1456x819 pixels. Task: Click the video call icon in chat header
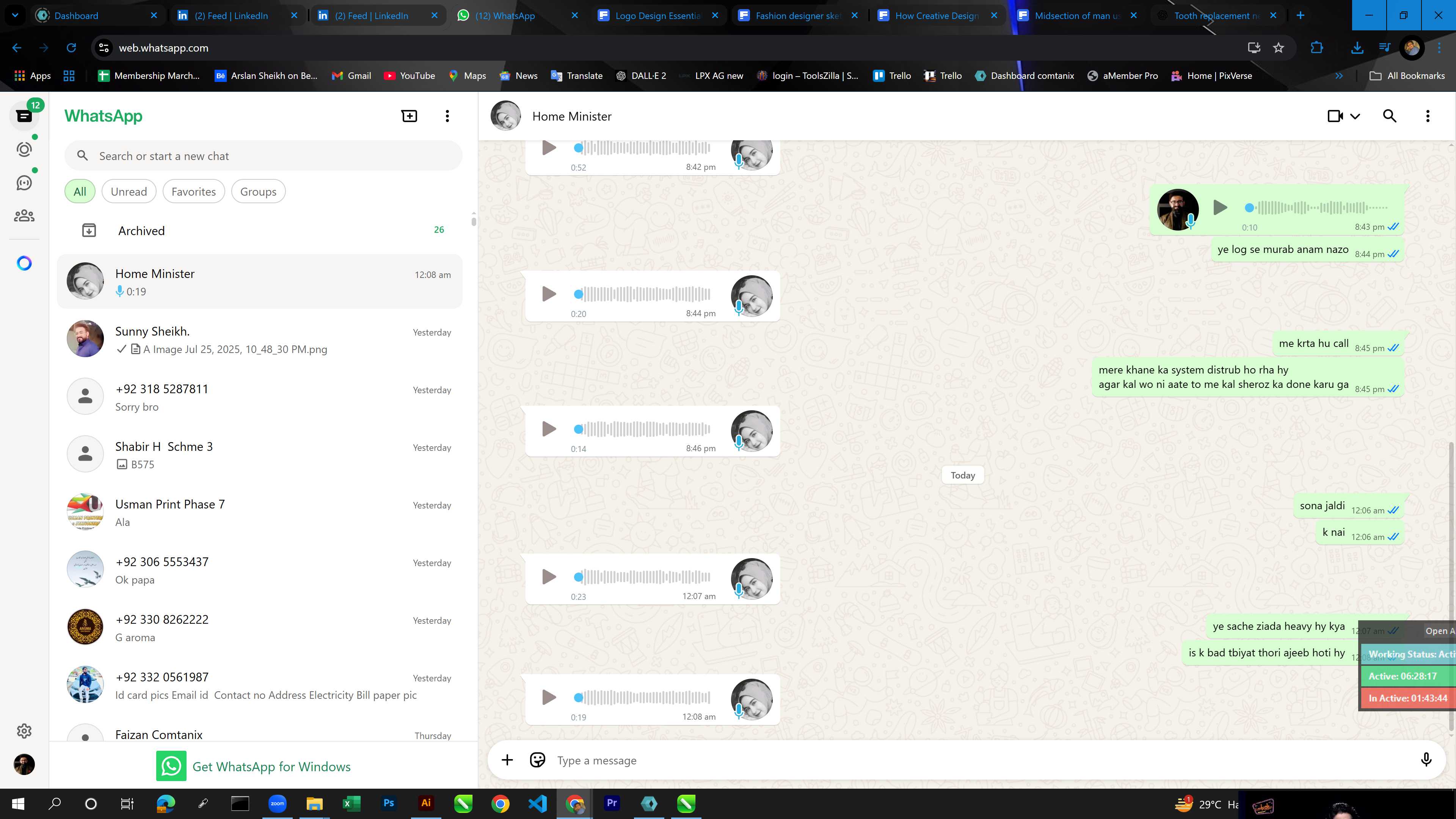coord(1335,116)
